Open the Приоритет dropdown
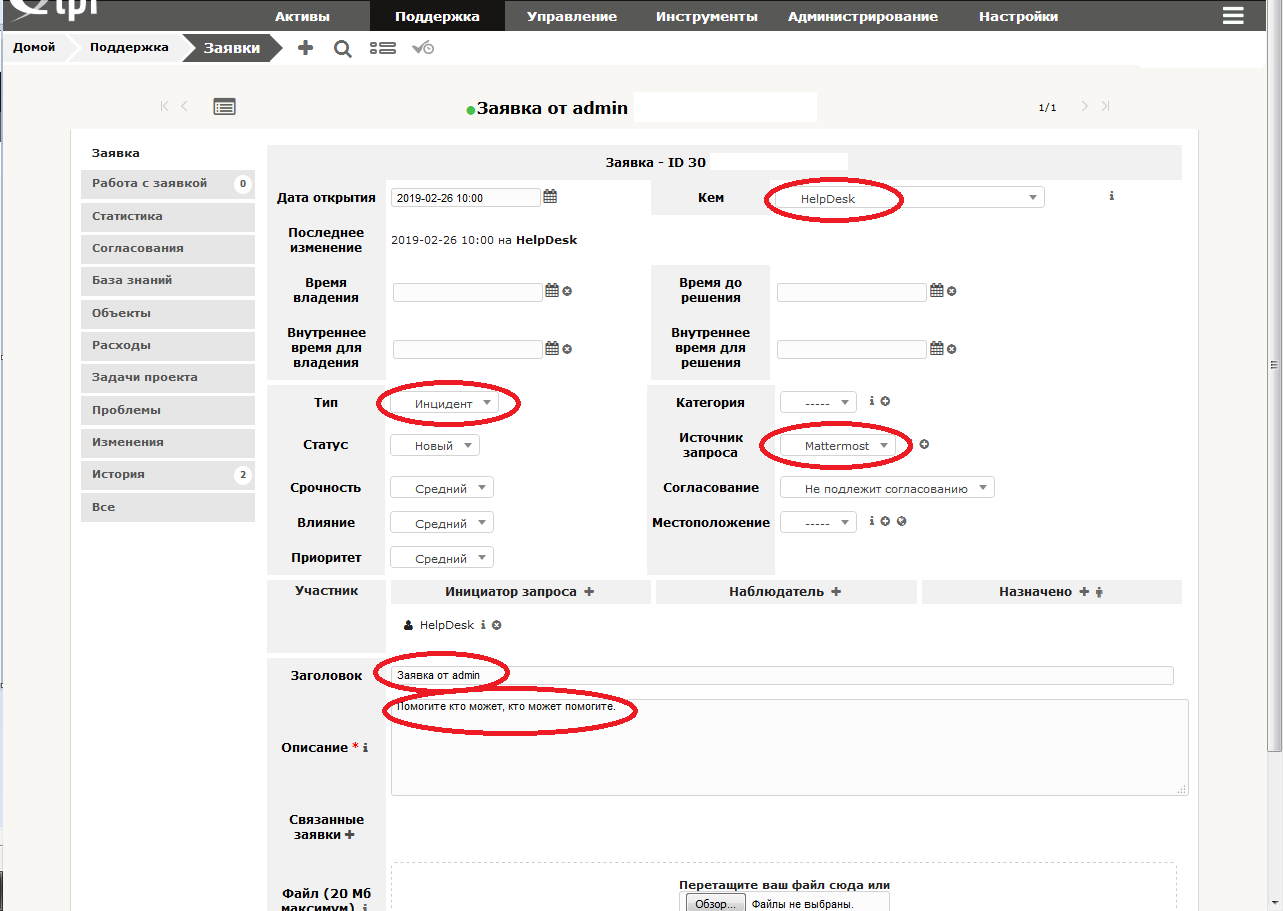Screen dimensions: 1283x911 tap(441, 559)
